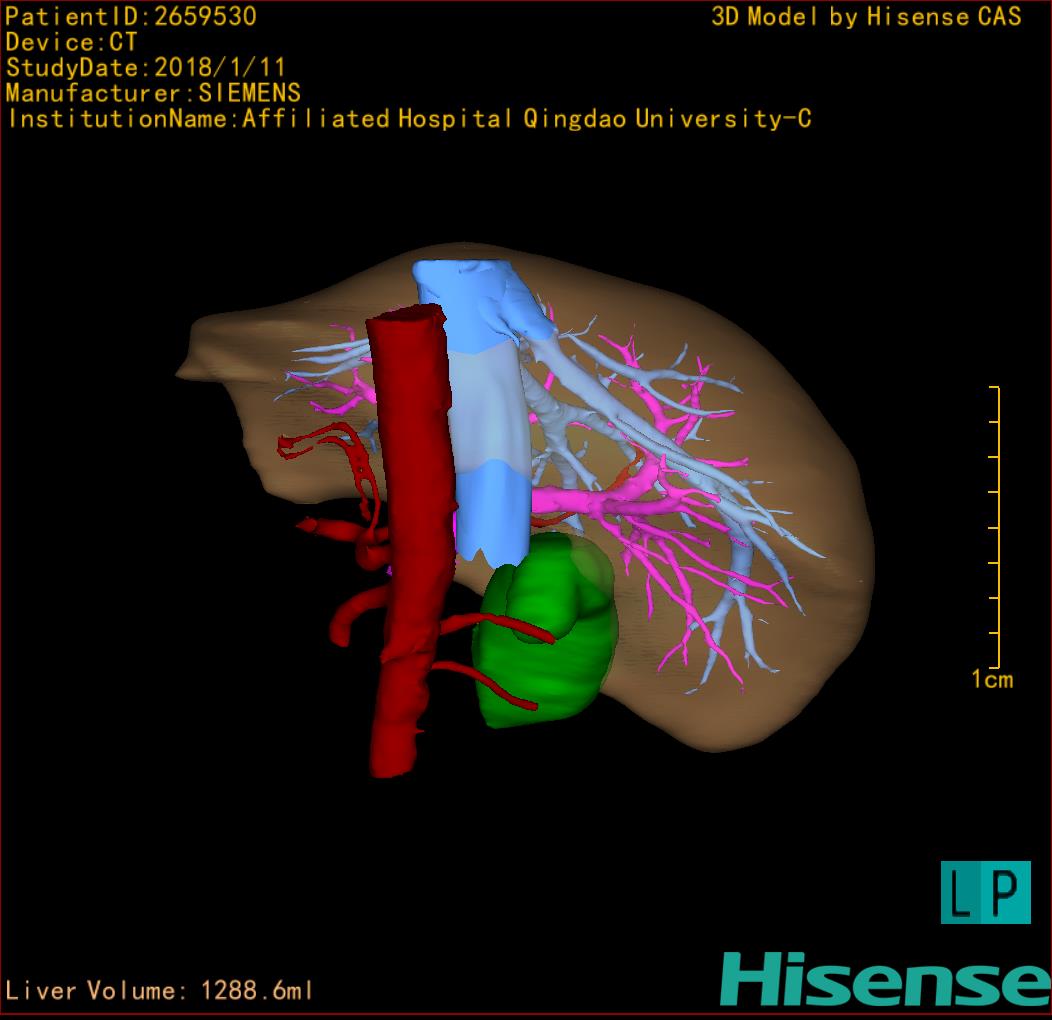Click the 1cm scale label
Image resolution: width=1052 pixels, height=1020 pixels.
(991, 680)
